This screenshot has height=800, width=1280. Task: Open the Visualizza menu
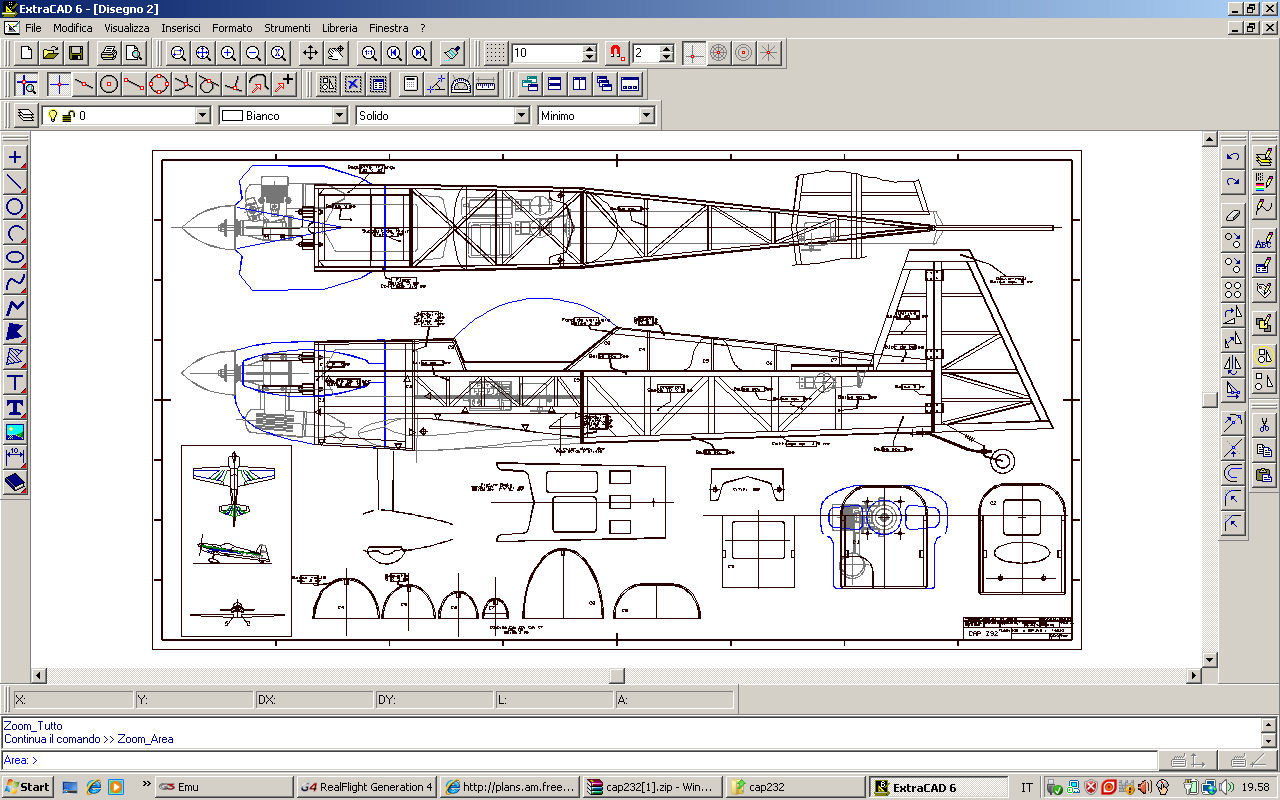pyautogui.click(x=126, y=28)
